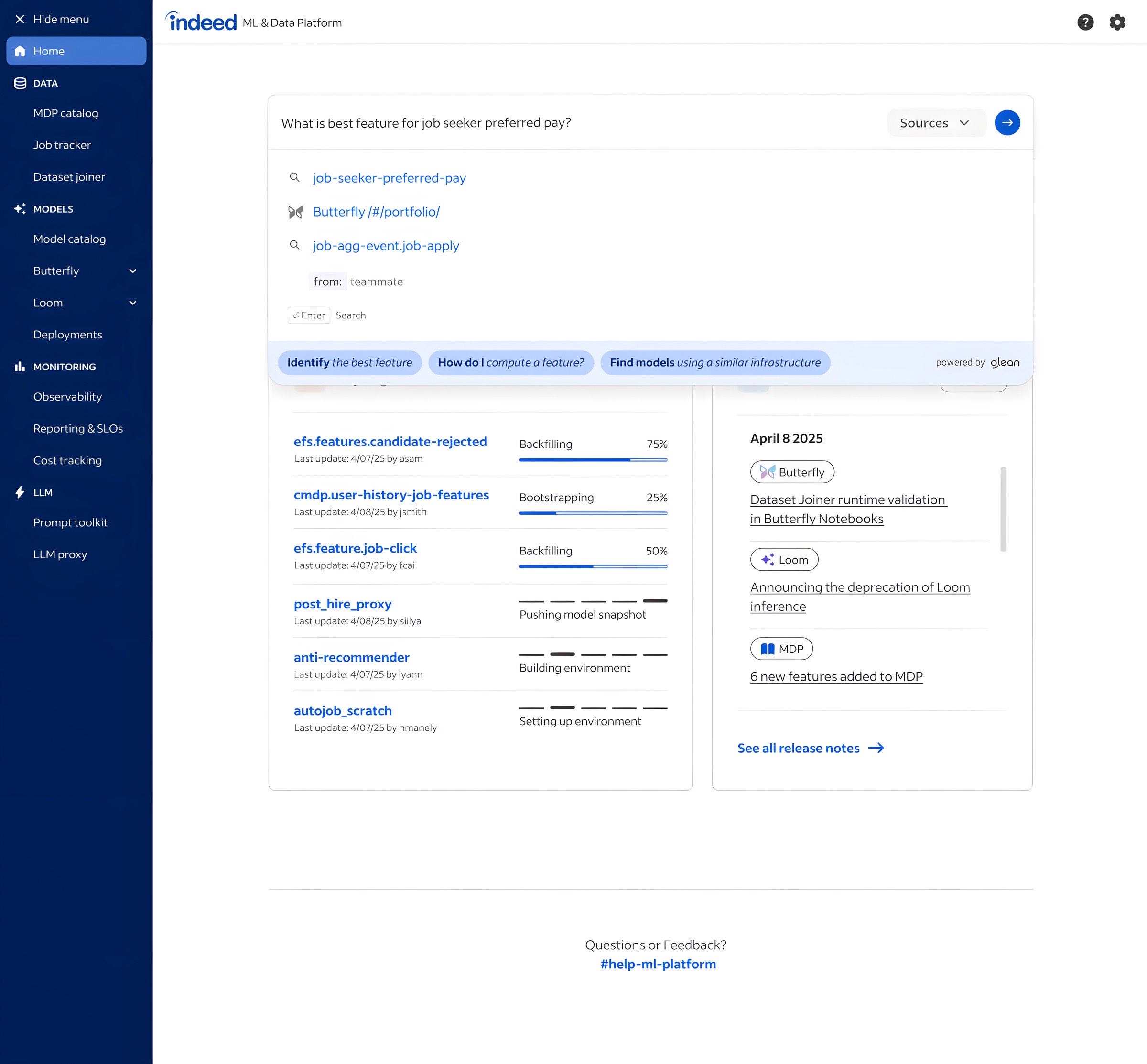Viewport: 1147px width, 1064px height.
Task: Open Deployments page
Action: [68, 335]
